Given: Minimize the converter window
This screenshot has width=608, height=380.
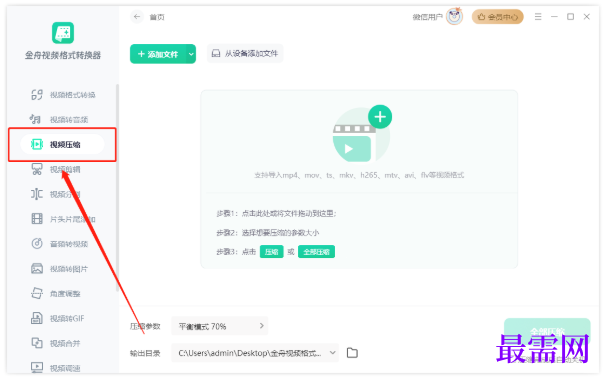Looking at the screenshot, I should 554,17.
